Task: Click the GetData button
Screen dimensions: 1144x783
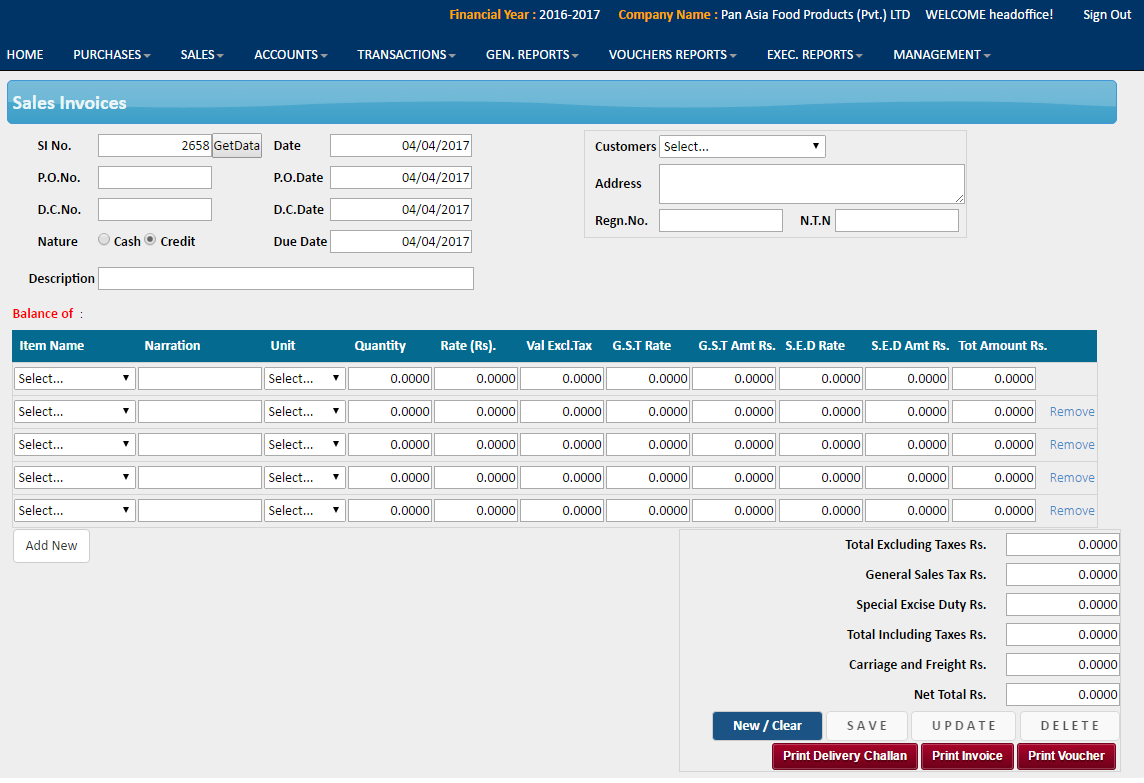Action: click(x=237, y=146)
